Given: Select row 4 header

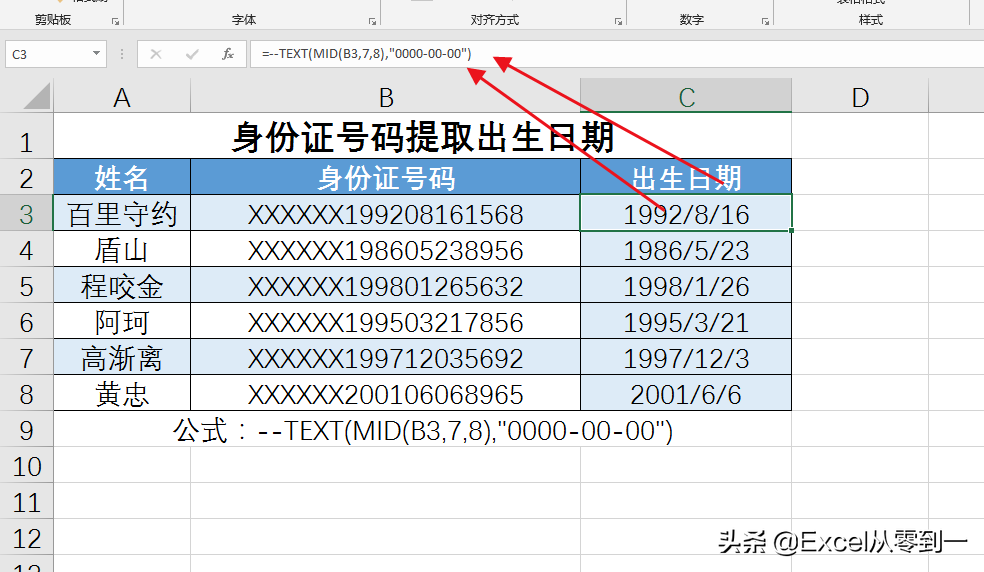Looking at the screenshot, I should pos(26,249).
